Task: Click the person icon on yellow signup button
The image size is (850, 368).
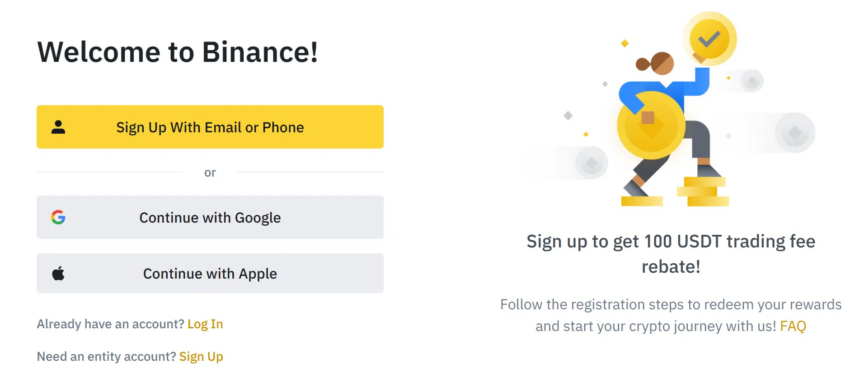Action: 58,127
